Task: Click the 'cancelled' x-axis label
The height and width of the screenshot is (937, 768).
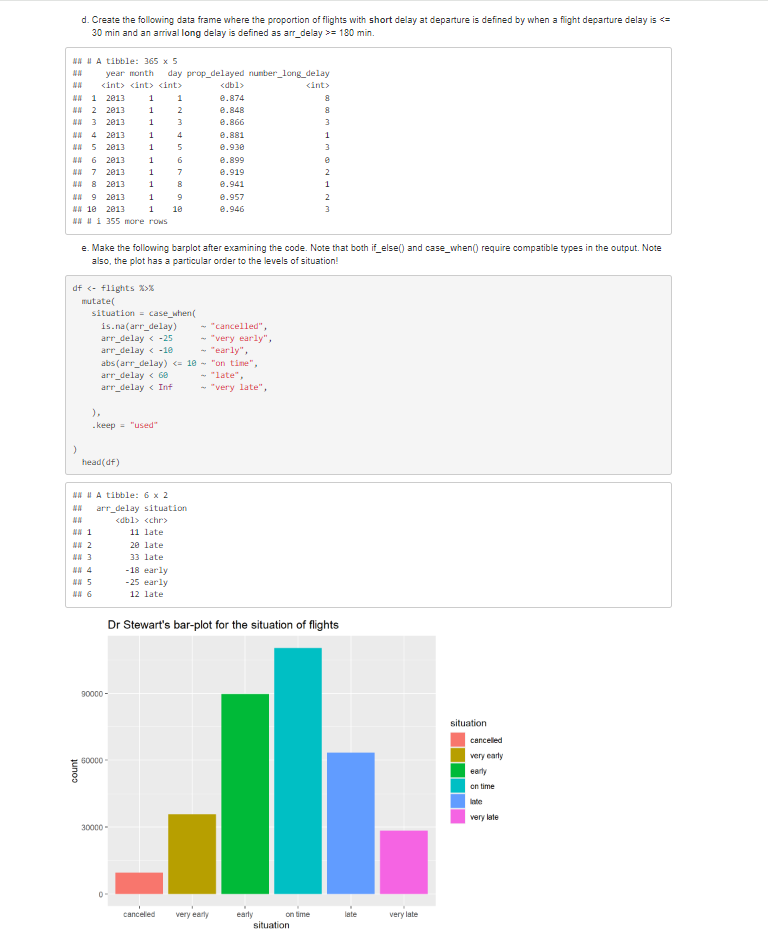Action: 139,914
